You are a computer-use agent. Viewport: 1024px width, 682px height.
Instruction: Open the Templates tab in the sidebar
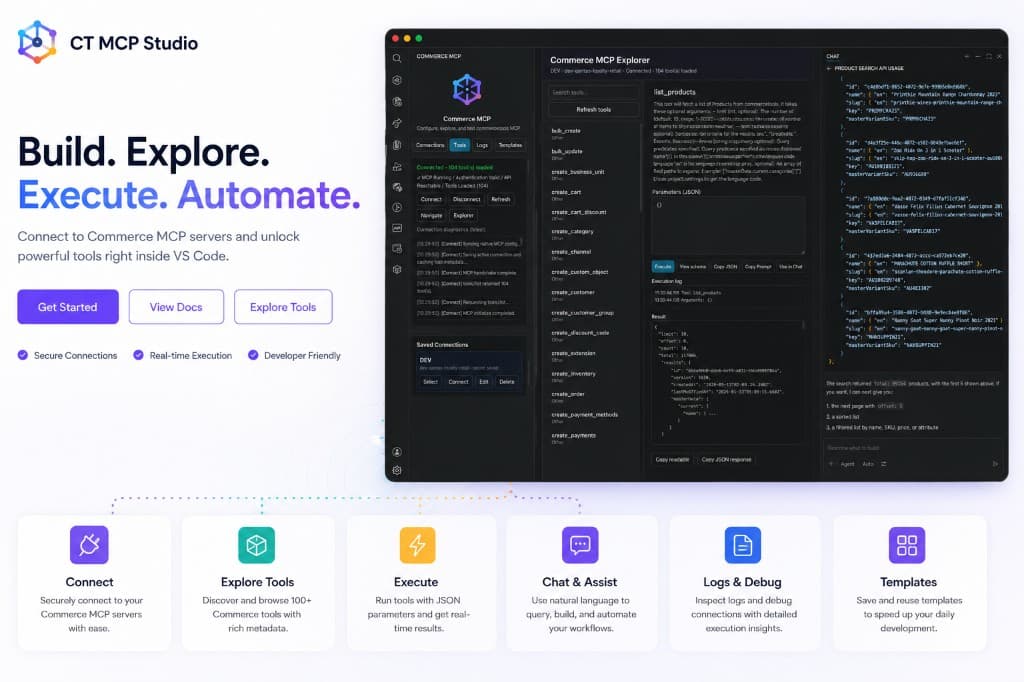coord(510,145)
